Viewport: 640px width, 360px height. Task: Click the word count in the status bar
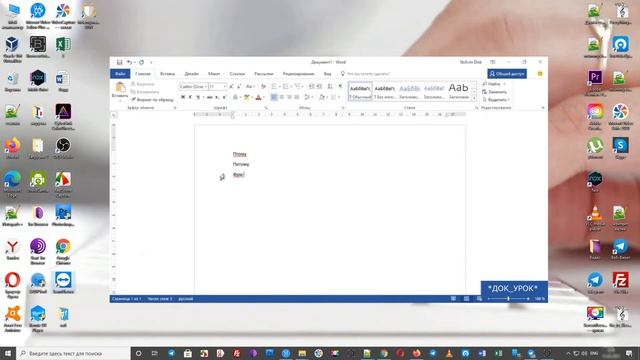click(160, 299)
